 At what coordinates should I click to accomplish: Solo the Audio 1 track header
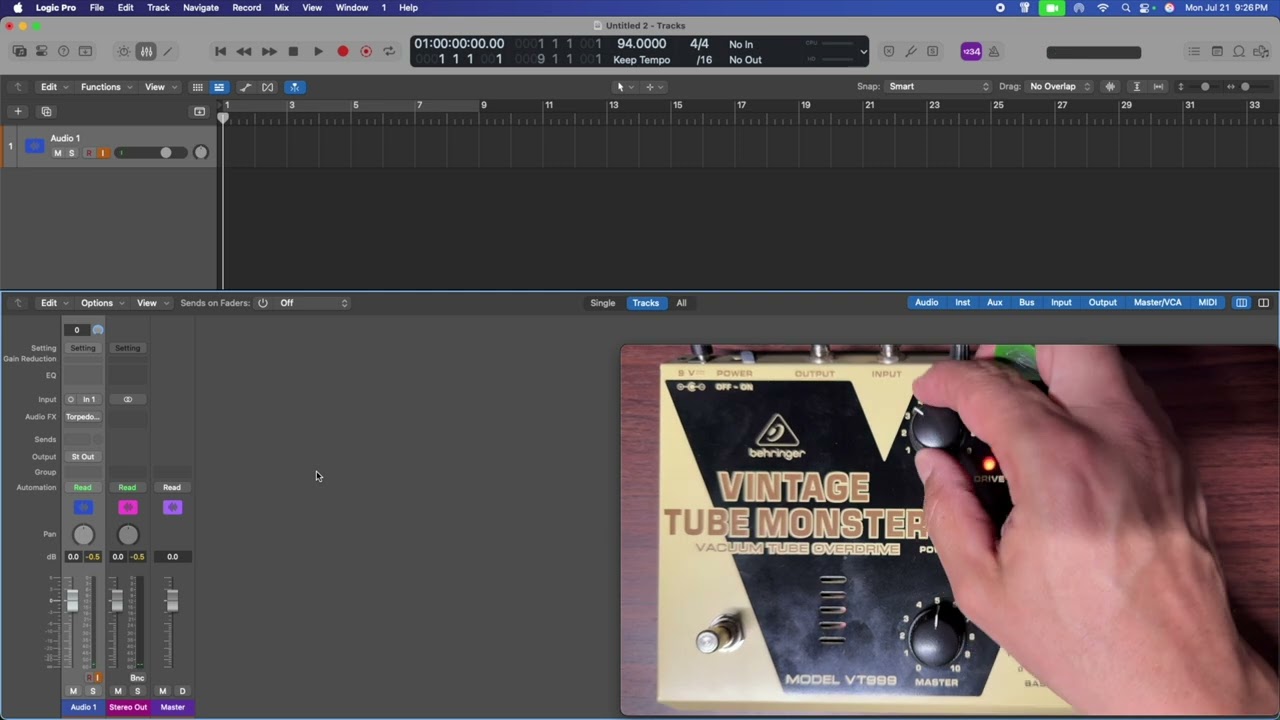coord(71,153)
